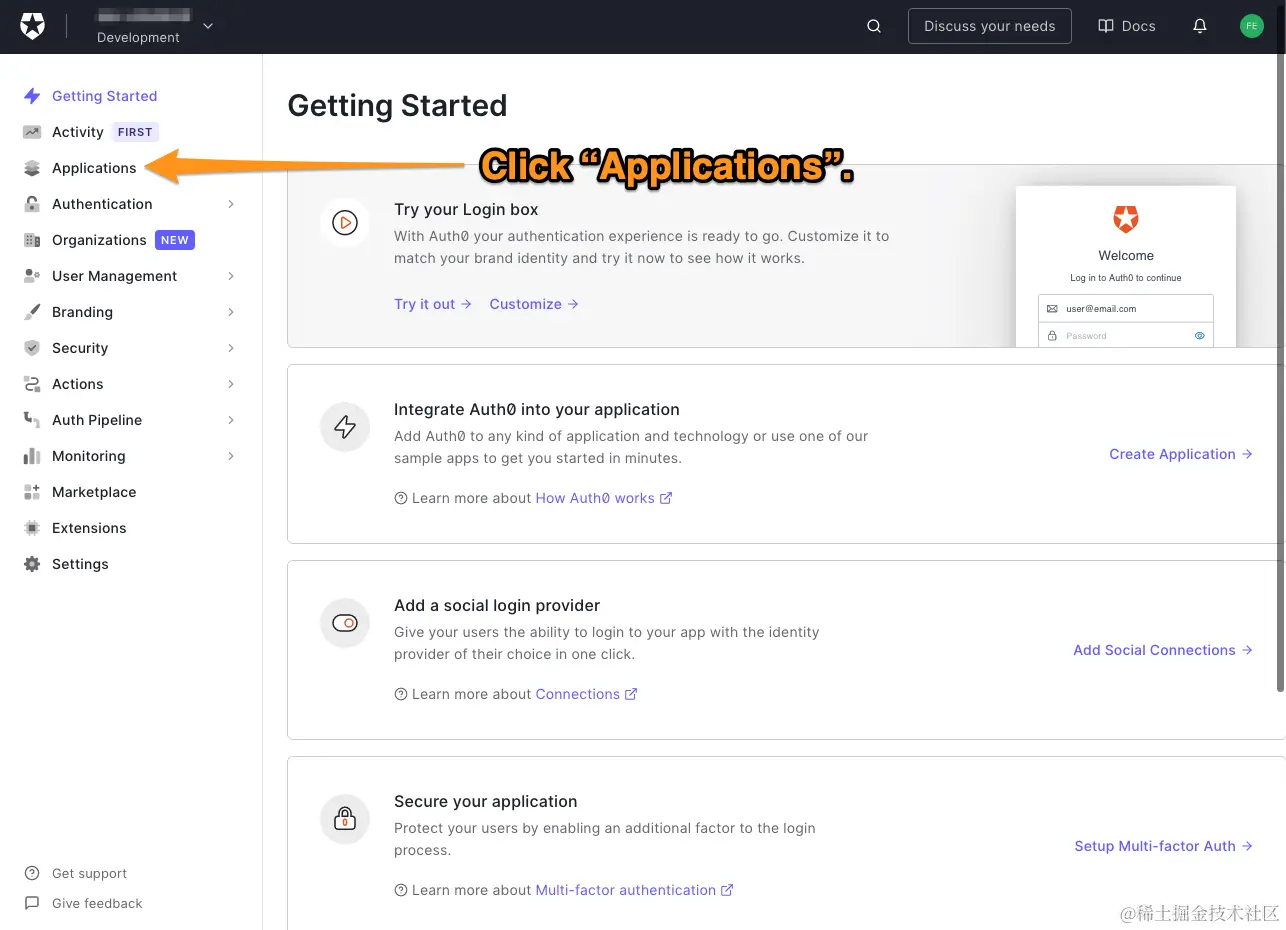Click the user@email.com input field
The image size is (1286, 930).
click(x=1125, y=308)
